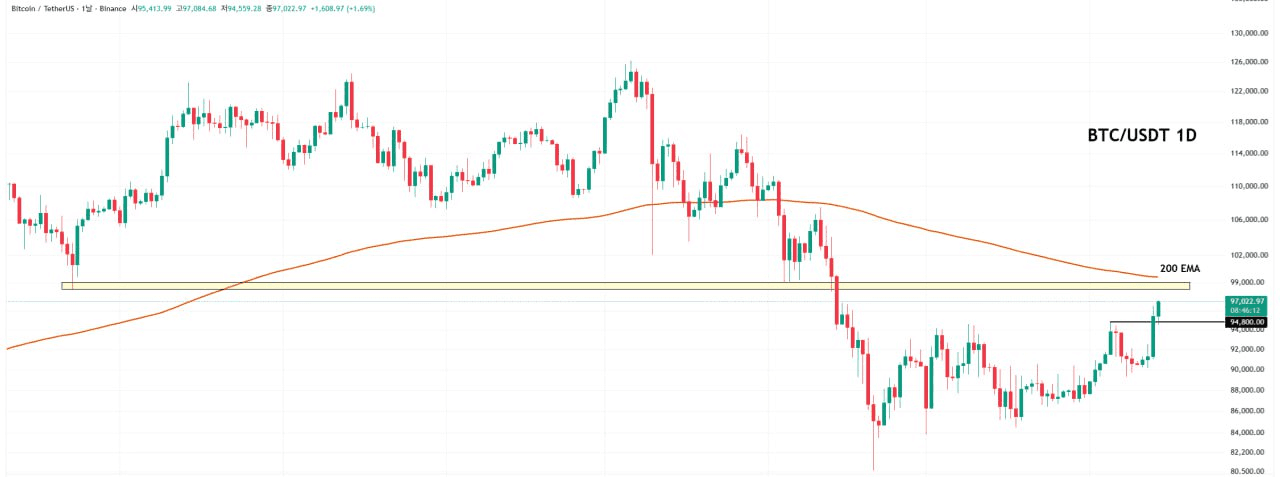This screenshot has height=477, width=1280.
Task: Click the 08:46:12 candle countdown timer
Action: 1248,310
